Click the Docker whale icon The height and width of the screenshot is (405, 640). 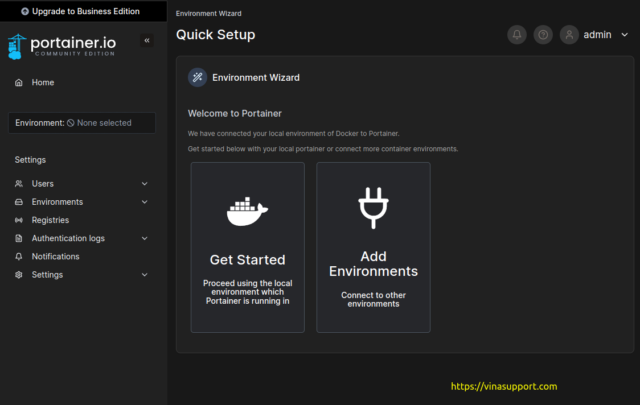247,212
